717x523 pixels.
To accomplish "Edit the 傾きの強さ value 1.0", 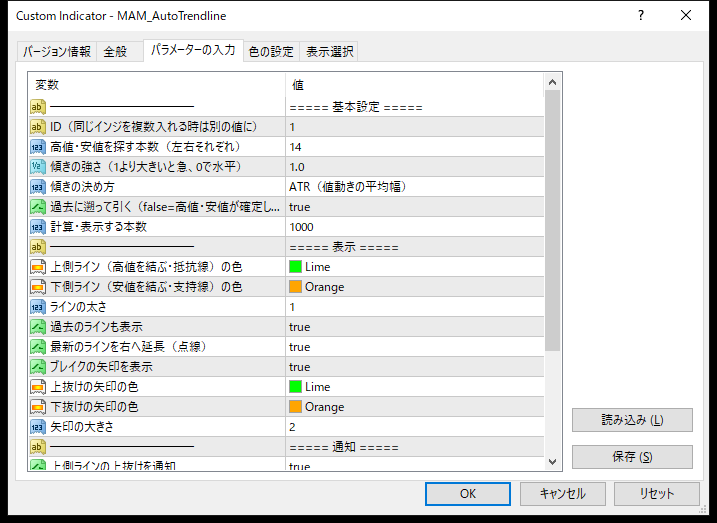I will (415, 167).
